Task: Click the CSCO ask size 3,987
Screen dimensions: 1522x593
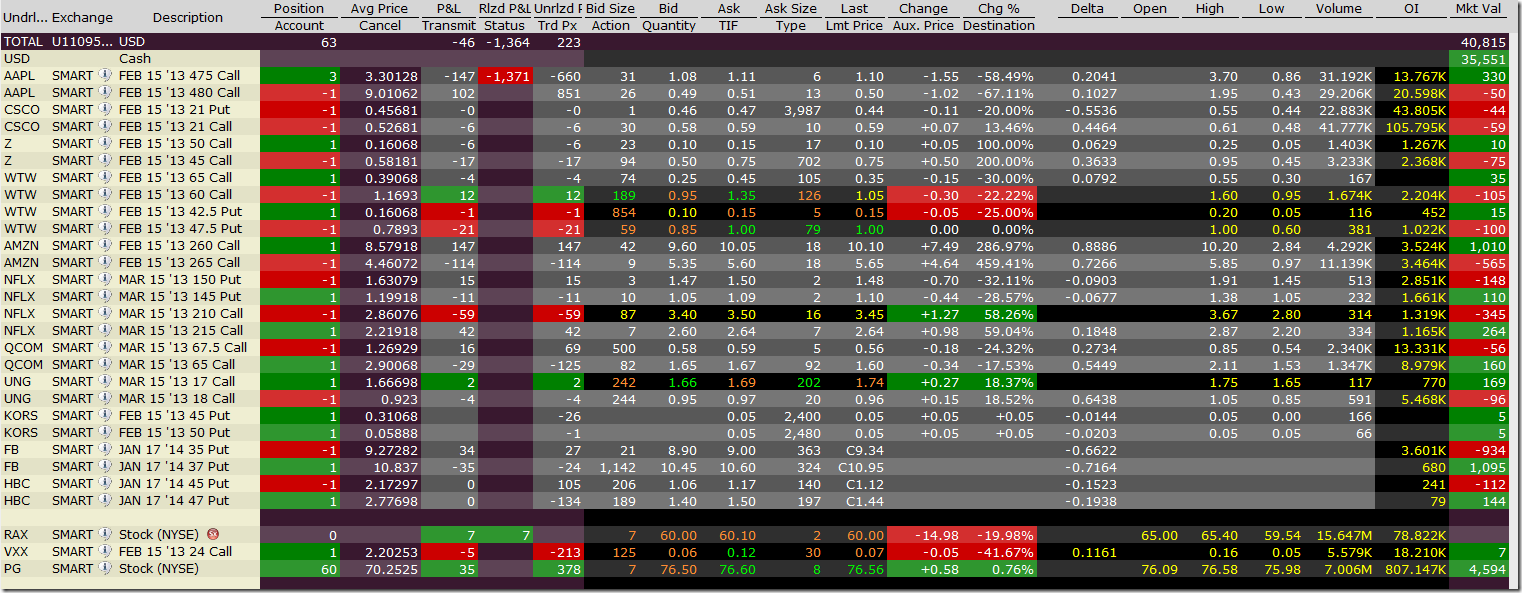Action: point(801,110)
